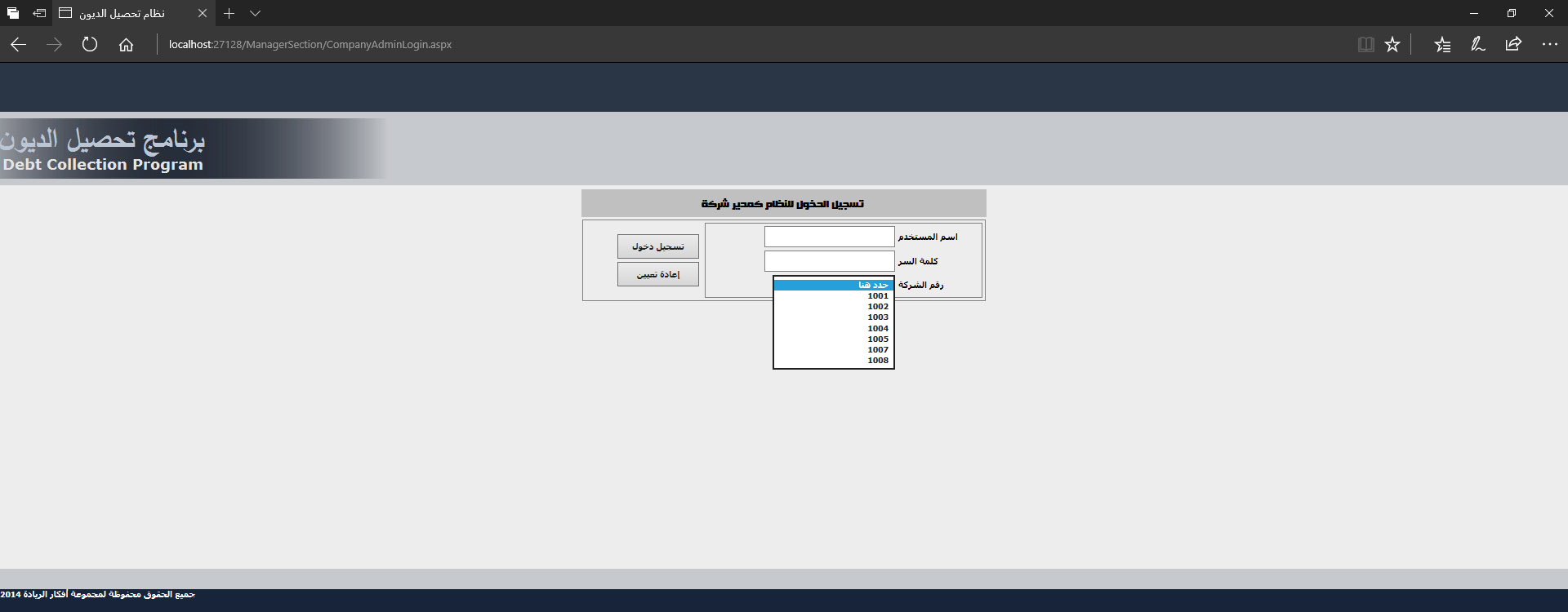Go to the browser Home icon

click(x=126, y=45)
